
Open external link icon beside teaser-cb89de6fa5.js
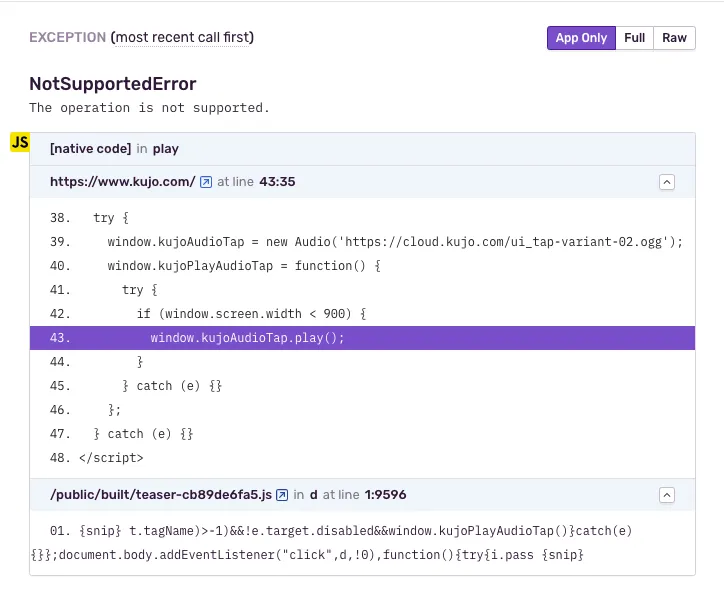pyautogui.click(x=282, y=495)
